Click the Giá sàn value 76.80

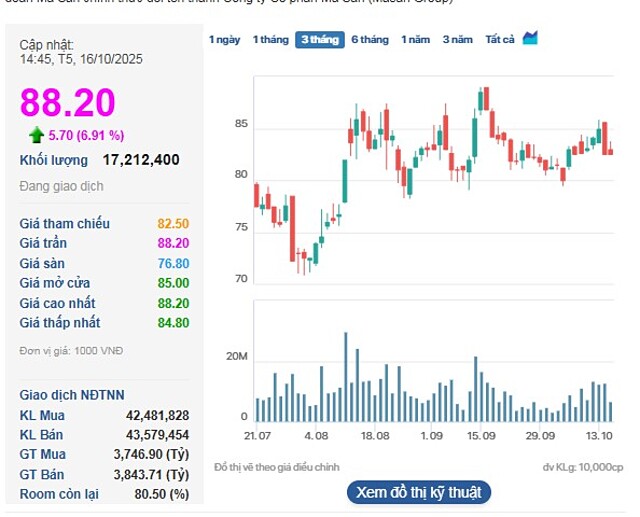tap(173, 263)
